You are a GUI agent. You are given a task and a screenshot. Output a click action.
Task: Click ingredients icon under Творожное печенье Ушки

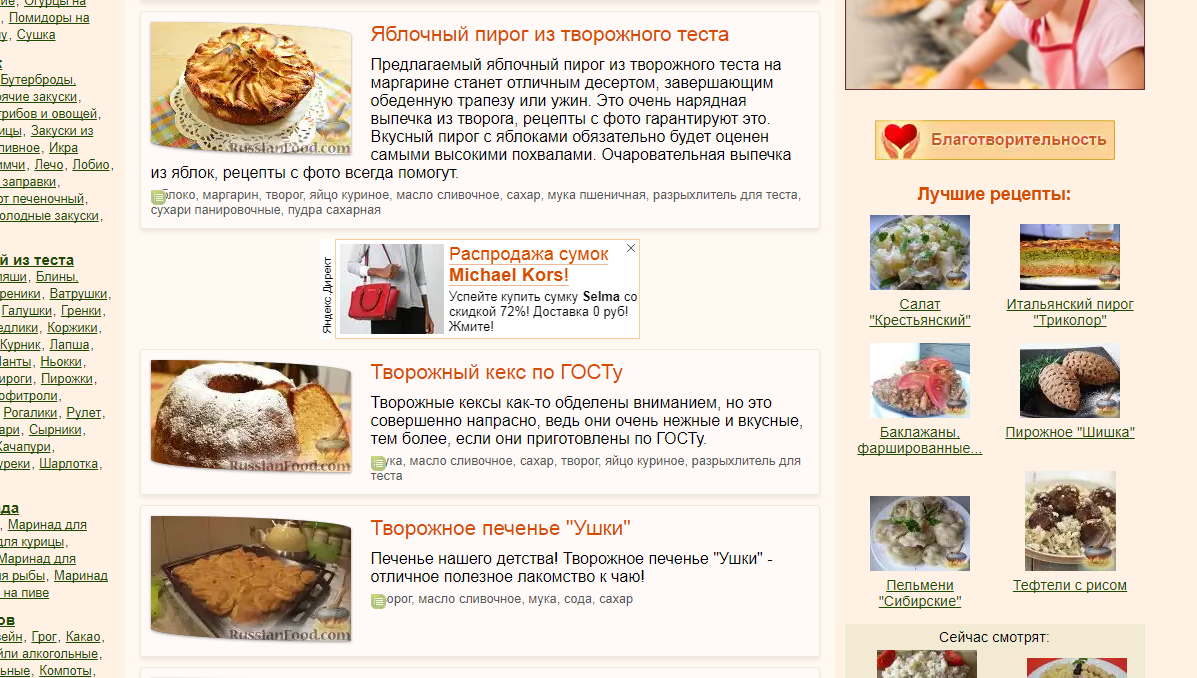point(378,601)
